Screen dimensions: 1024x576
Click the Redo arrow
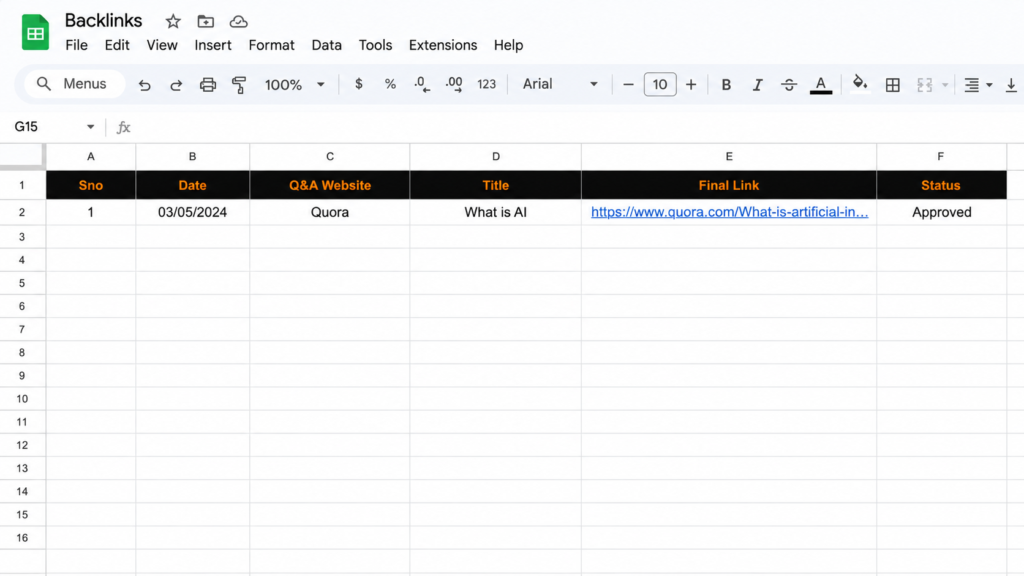[176, 85]
